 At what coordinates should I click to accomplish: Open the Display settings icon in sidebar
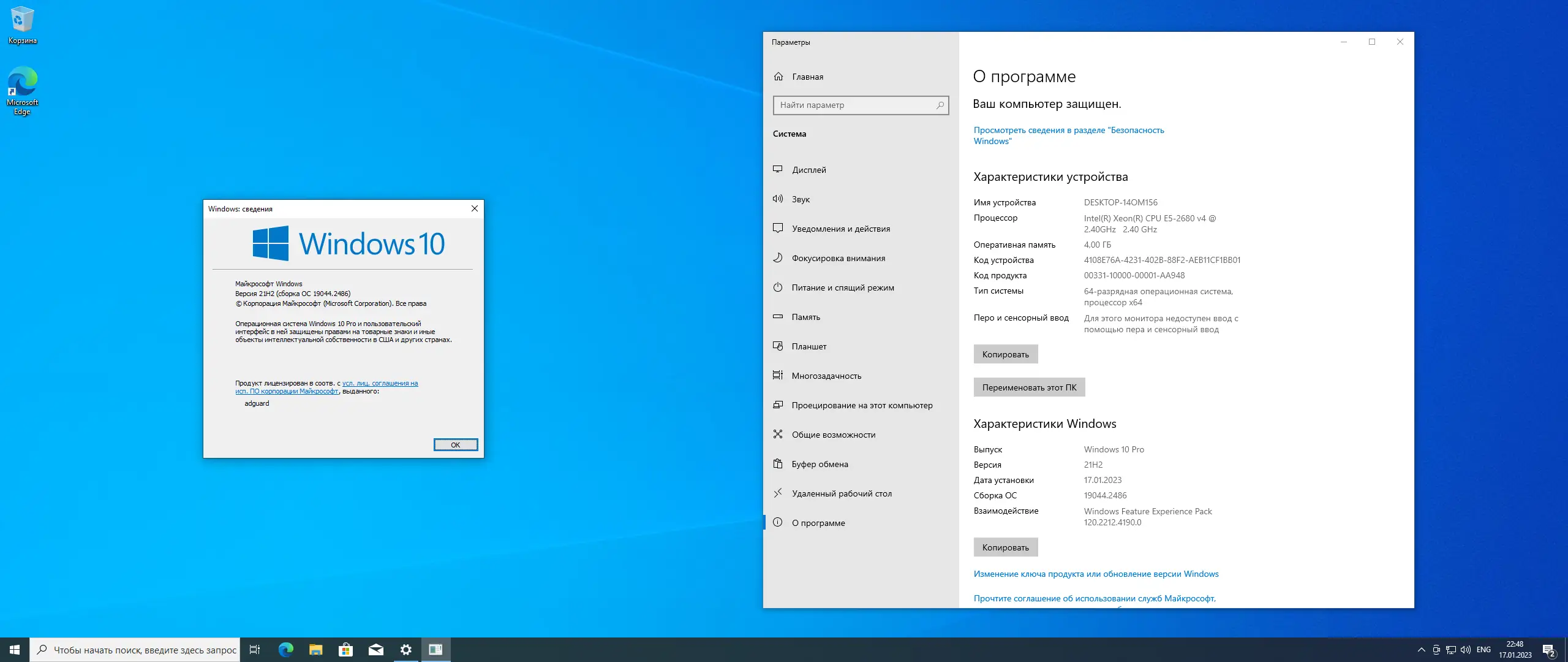[778, 169]
